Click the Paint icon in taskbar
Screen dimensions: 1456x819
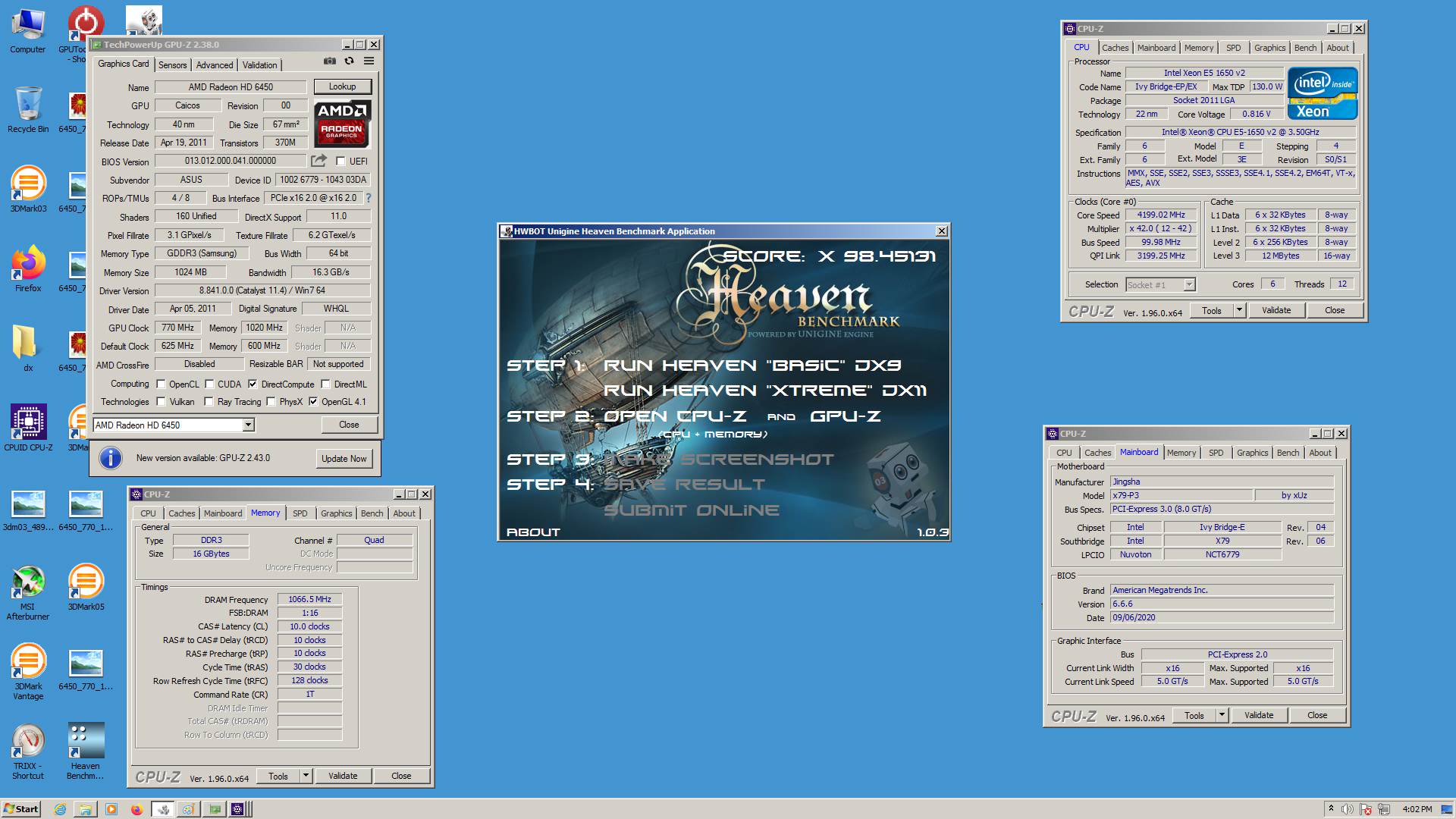coord(189,809)
